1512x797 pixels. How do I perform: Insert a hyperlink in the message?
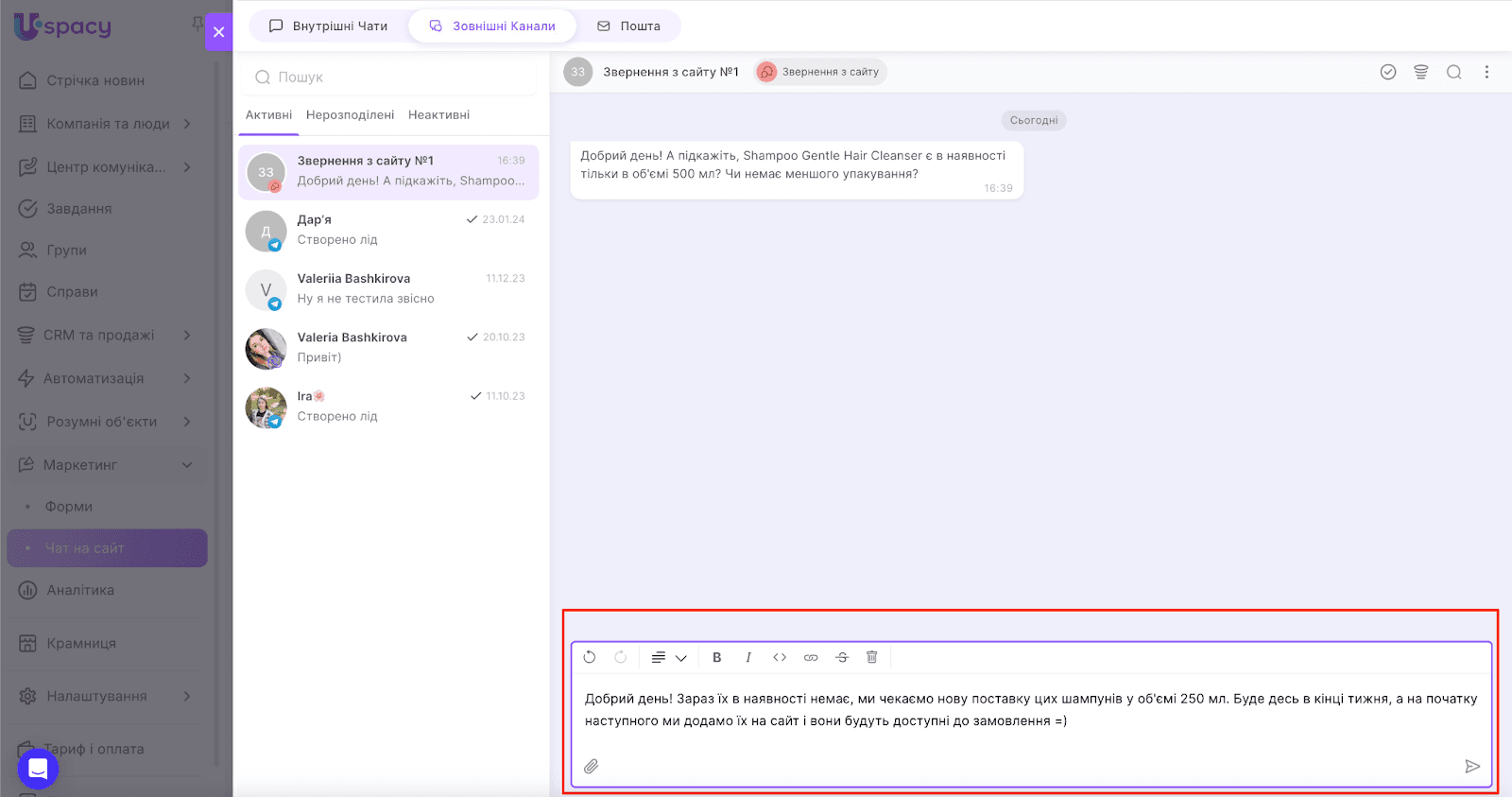(811, 657)
